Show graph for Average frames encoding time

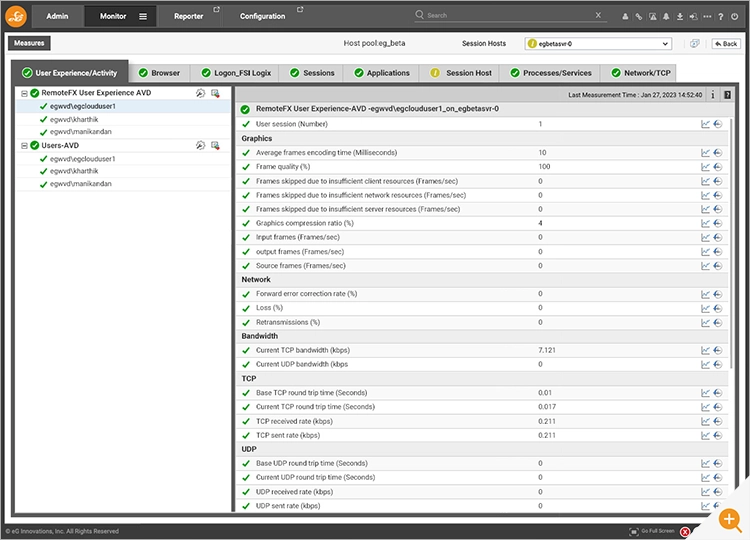(705, 153)
